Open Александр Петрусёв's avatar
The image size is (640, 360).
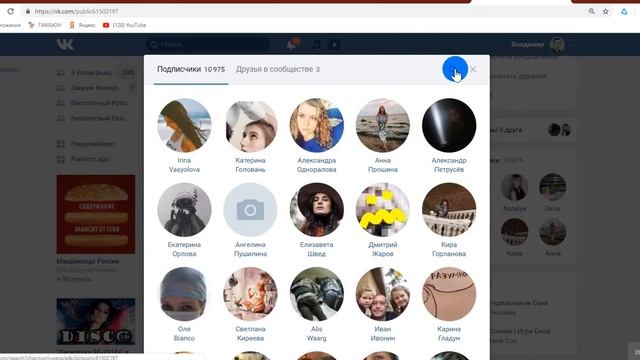pos(449,125)
